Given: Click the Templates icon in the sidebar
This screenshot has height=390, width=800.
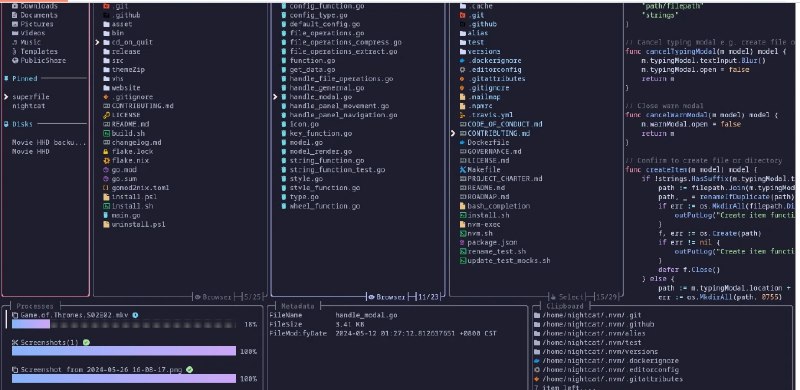Looking at the screenshot, I should pos(15,52).
